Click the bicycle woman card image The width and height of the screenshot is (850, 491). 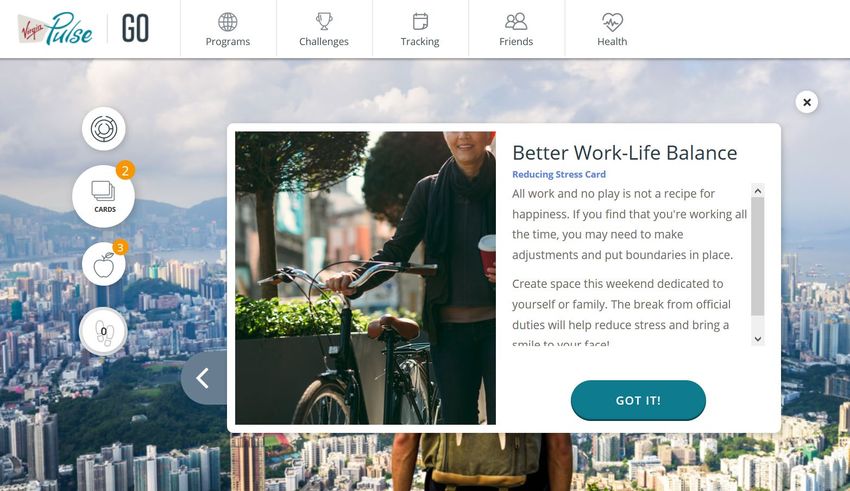pos(365,278)
